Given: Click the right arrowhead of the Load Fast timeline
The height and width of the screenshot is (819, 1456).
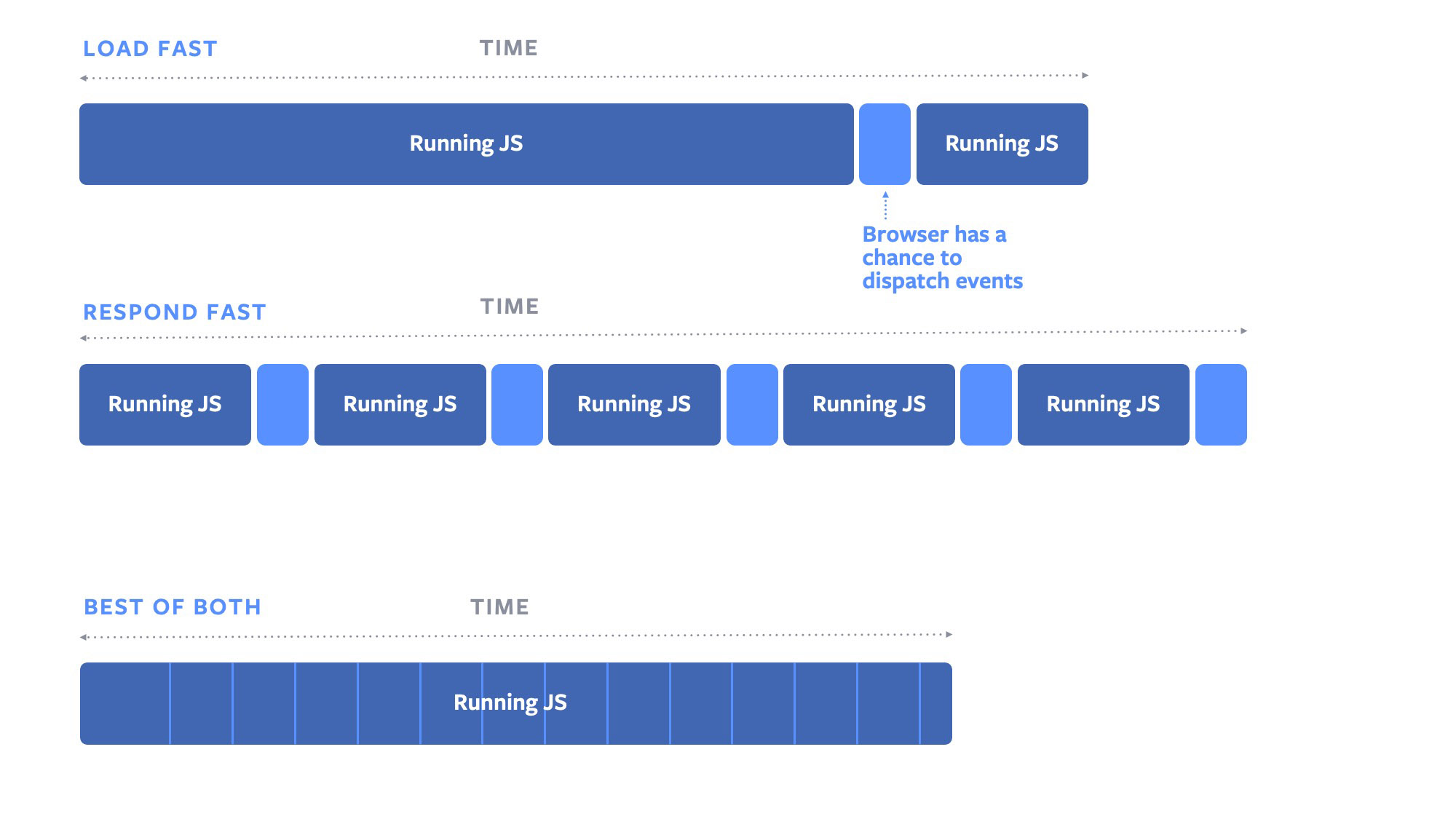Looking at the screenshot, I should pyautogui.click(x=1085, y=75).
